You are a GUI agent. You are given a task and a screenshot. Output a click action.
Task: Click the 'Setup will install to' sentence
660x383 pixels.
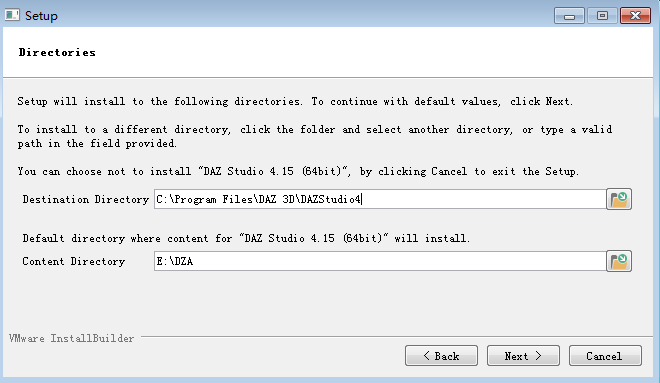295,101
